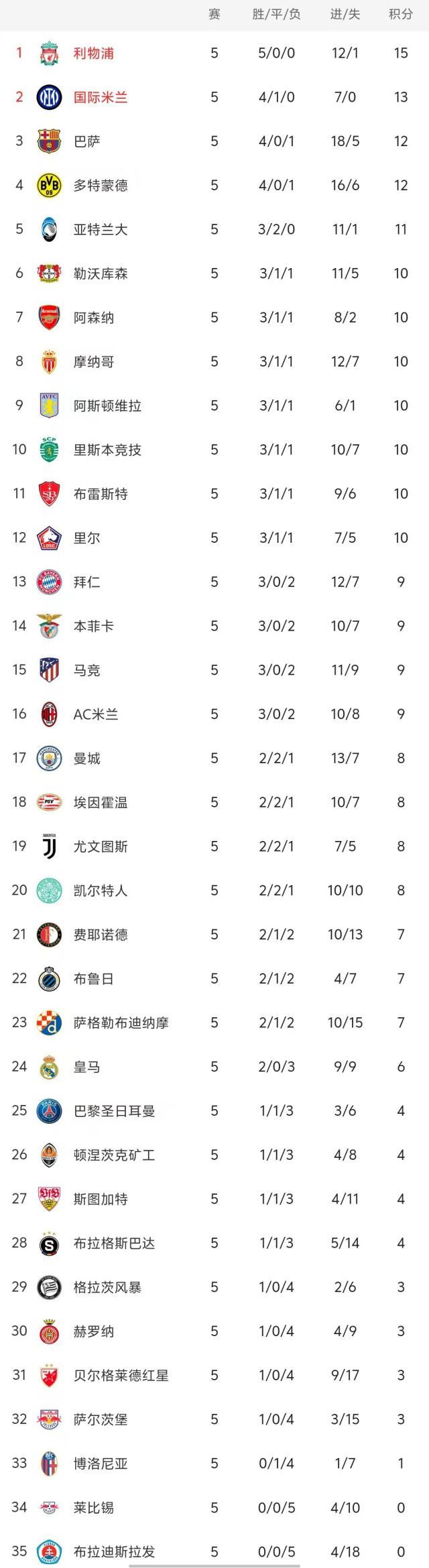Open the Arsenal club badge
The height and width of the screenshot is (1568, 429).
(49, 318)
